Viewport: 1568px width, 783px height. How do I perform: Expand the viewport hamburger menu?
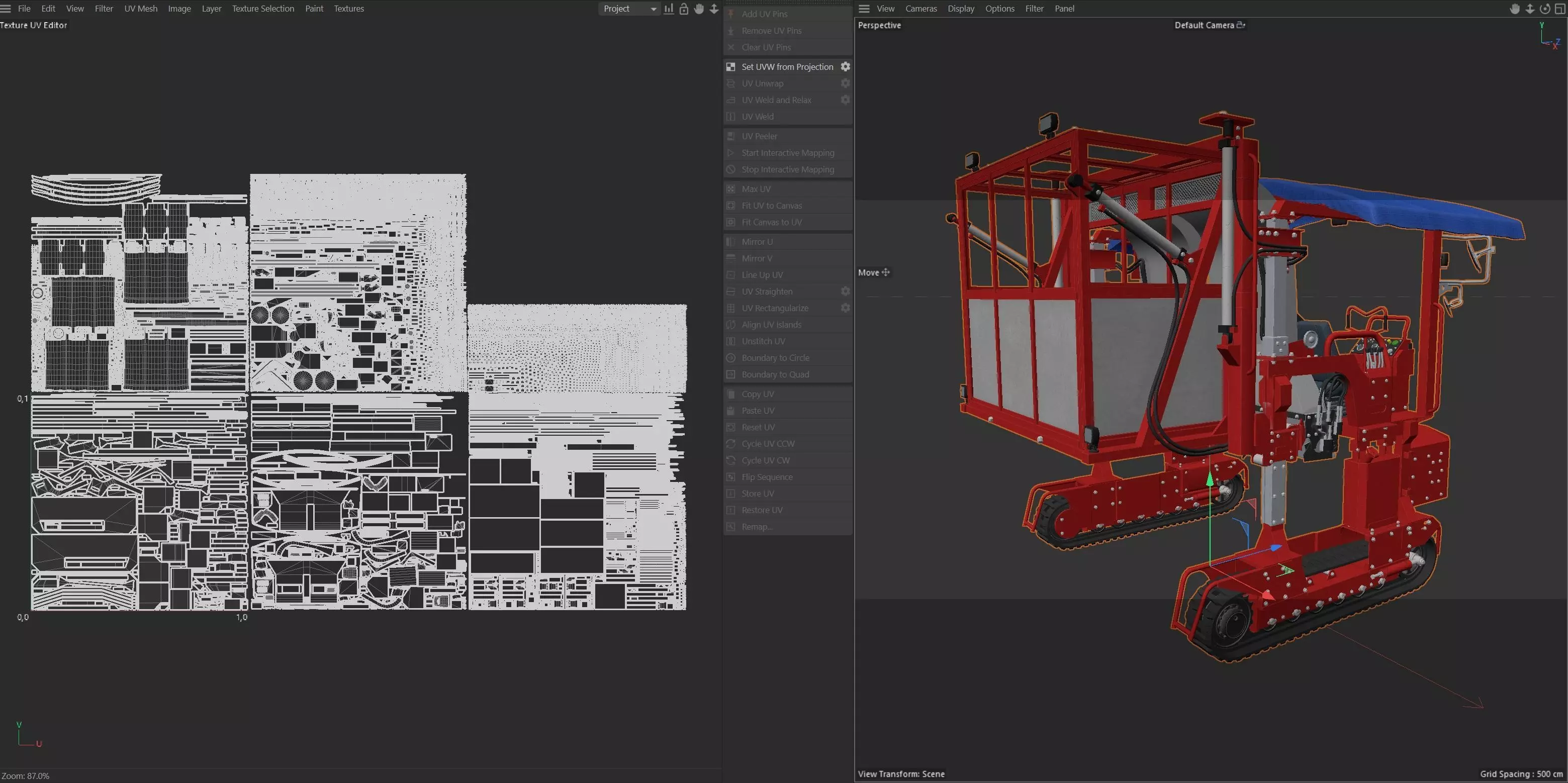[864, 9]
